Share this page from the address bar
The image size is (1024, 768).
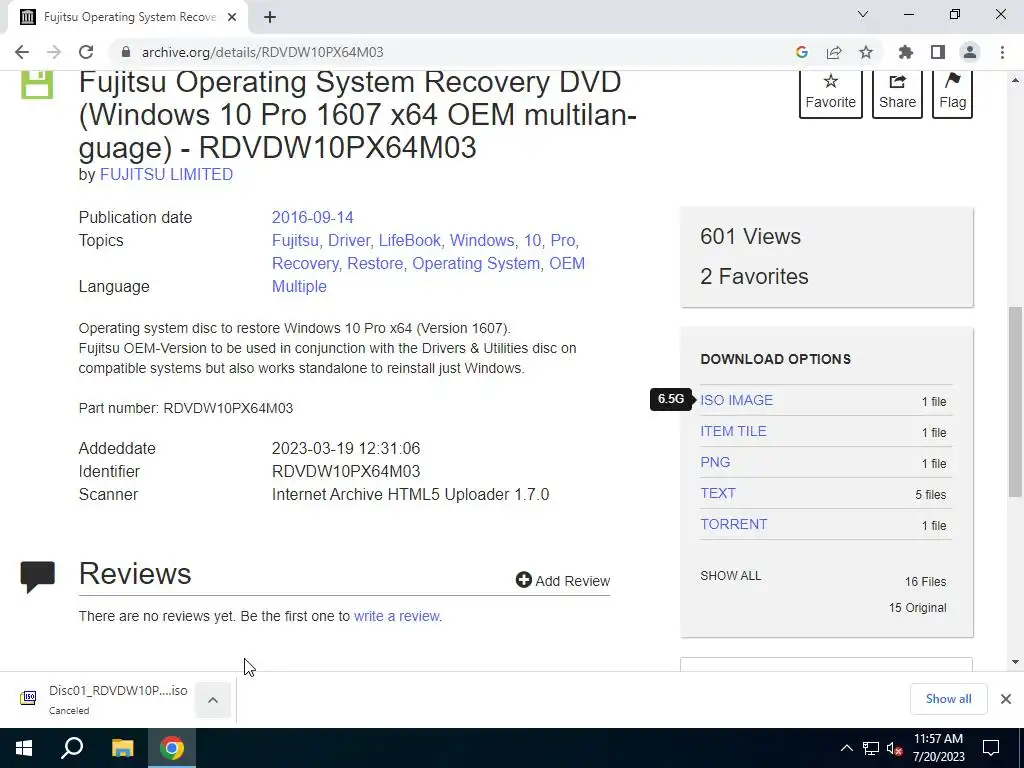(833, 52)
